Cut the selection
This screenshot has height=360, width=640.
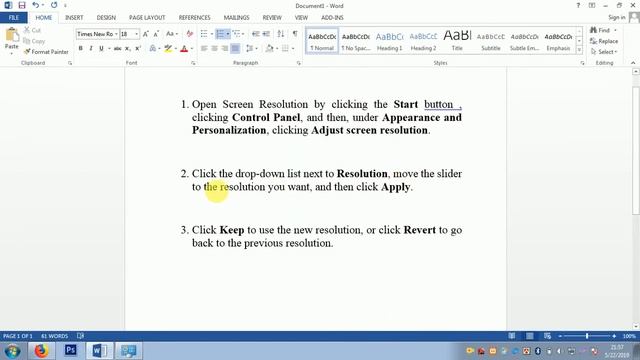tap(32, 30)
